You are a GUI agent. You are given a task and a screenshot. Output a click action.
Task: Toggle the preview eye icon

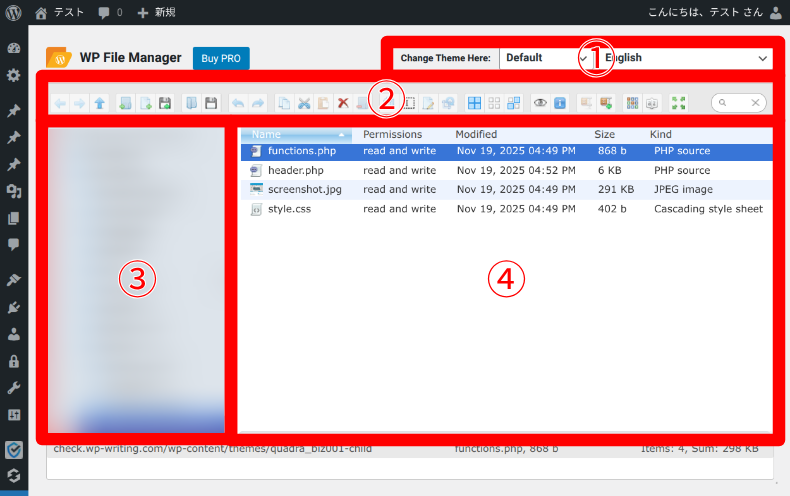(x=541, y=103)
